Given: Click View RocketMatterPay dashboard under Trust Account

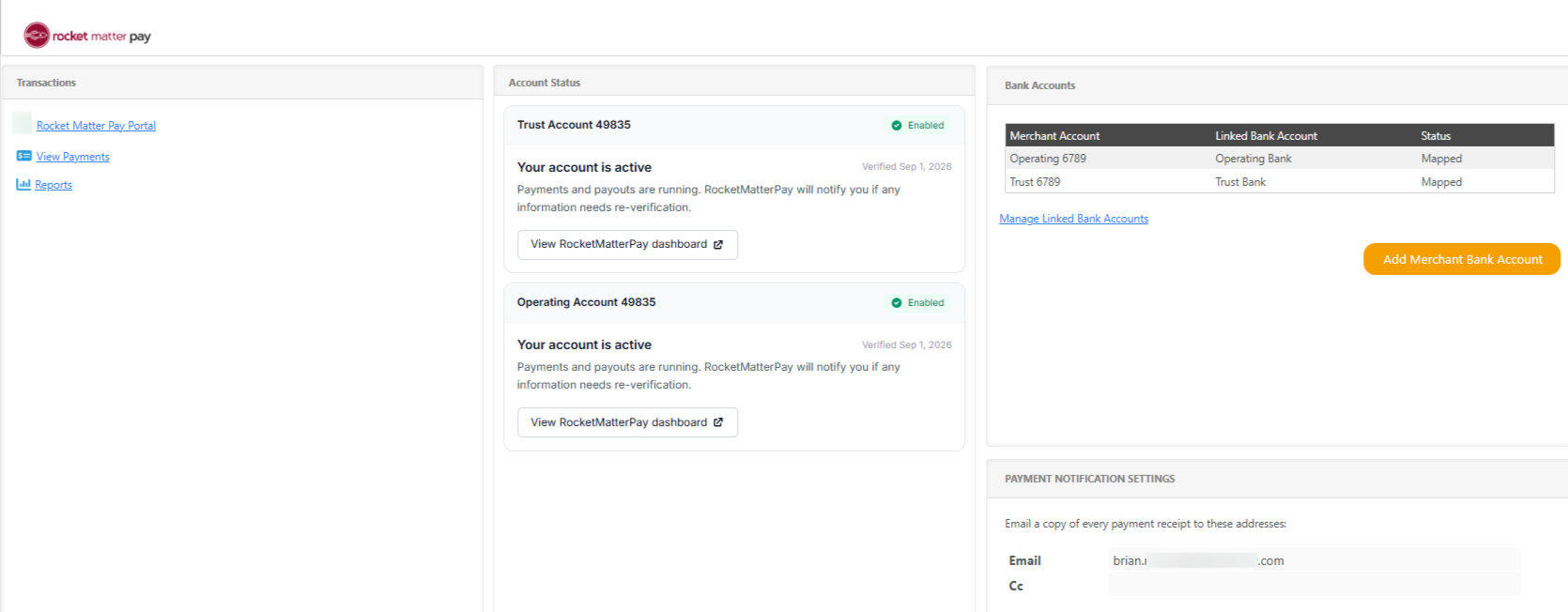Looking at the screenshot, I should [x=627, y=244].
